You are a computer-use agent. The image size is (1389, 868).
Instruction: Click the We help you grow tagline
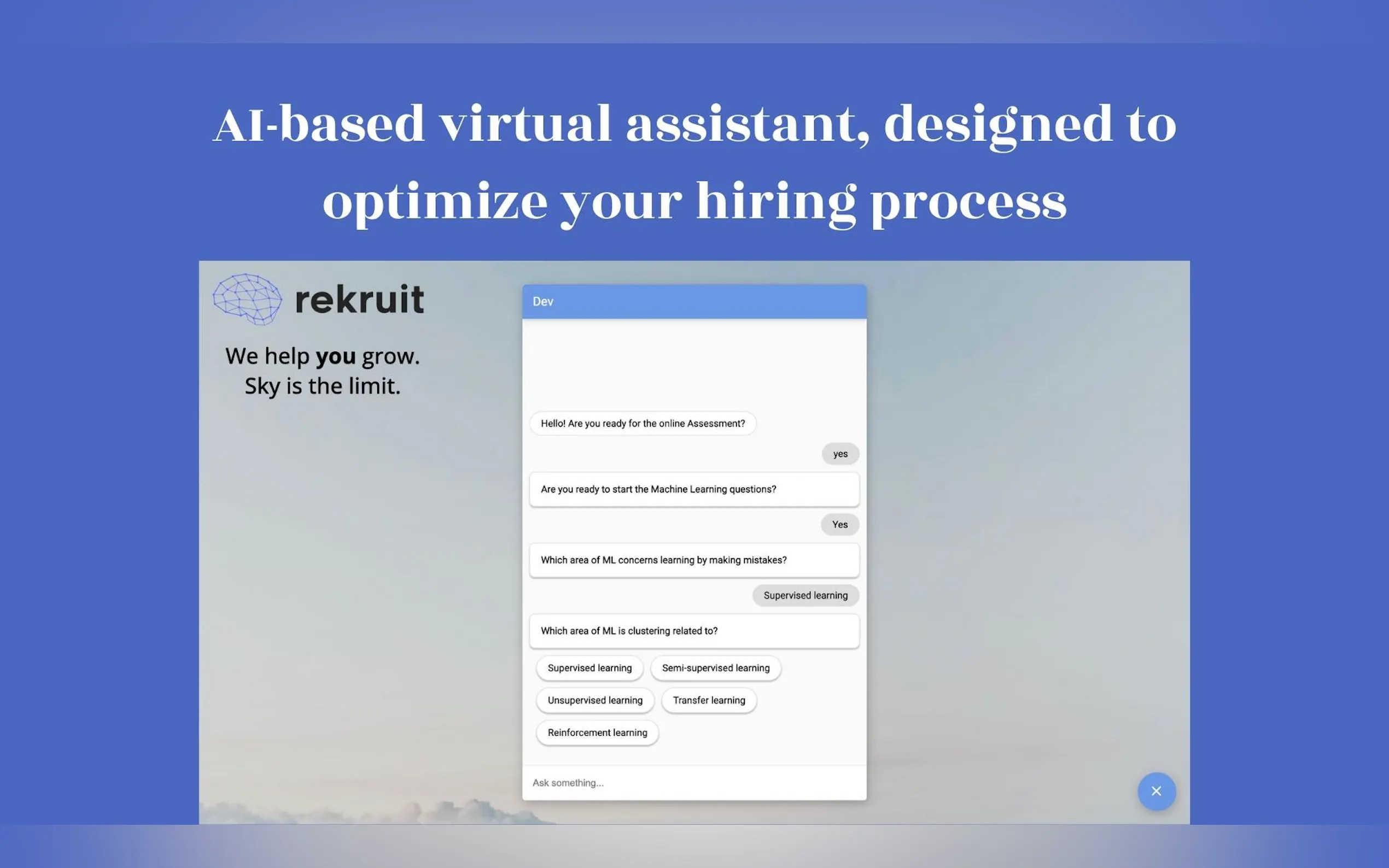(322, 356)
